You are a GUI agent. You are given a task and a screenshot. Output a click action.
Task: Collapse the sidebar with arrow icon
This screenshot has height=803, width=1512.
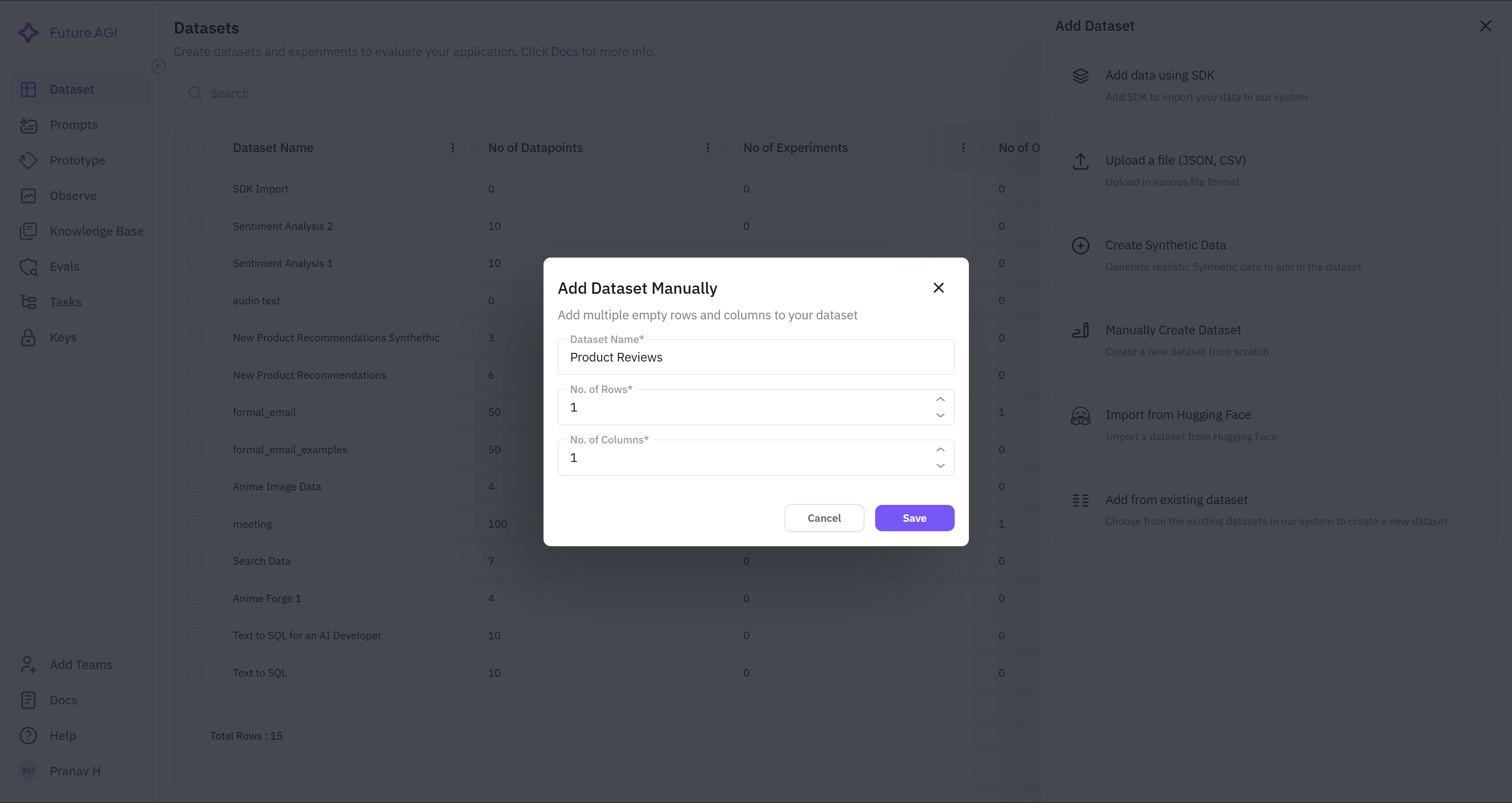pyautogui.click(x=158, y=66)
